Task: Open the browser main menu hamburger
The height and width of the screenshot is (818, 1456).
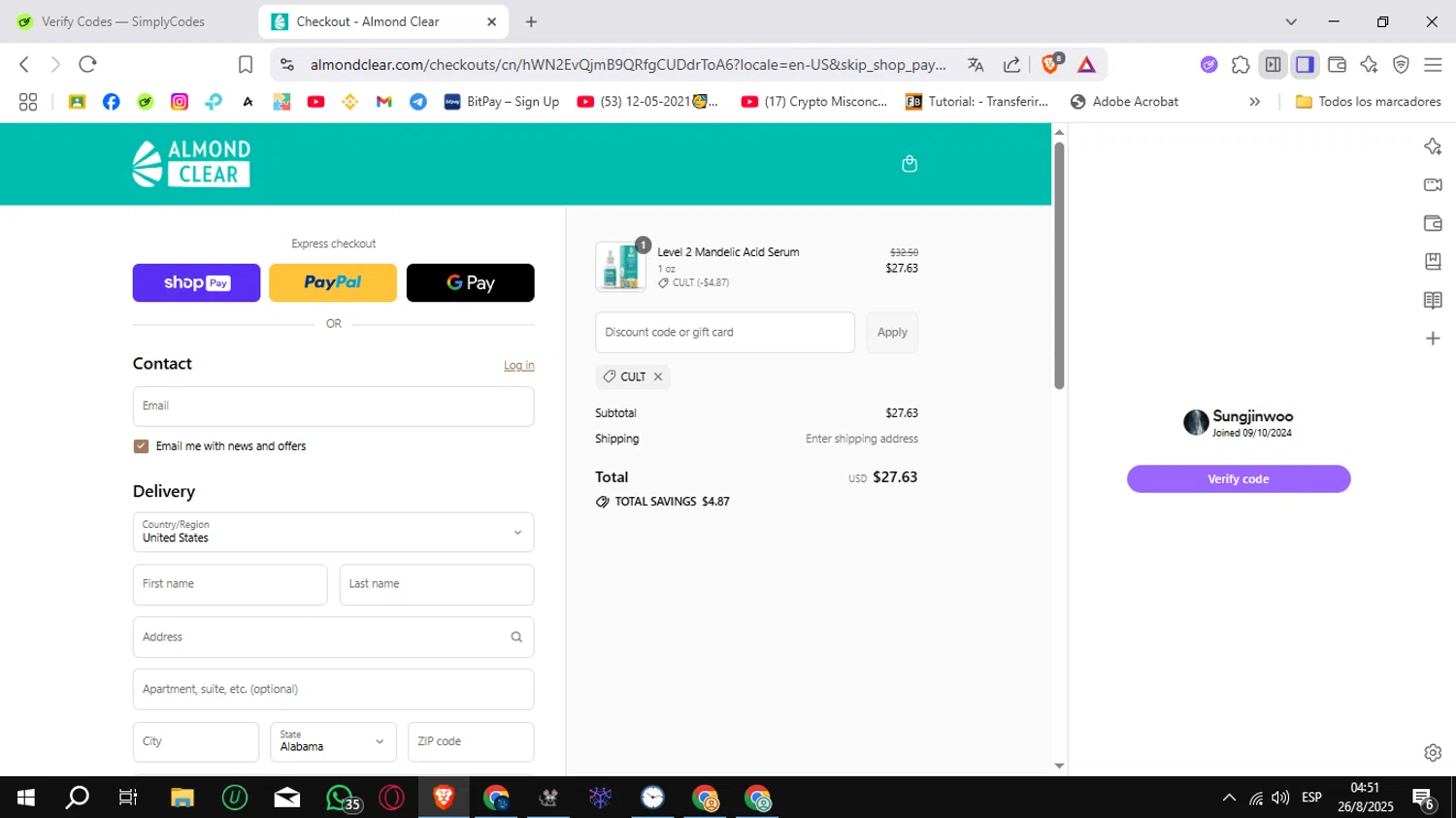Action: click(1433, 65)
